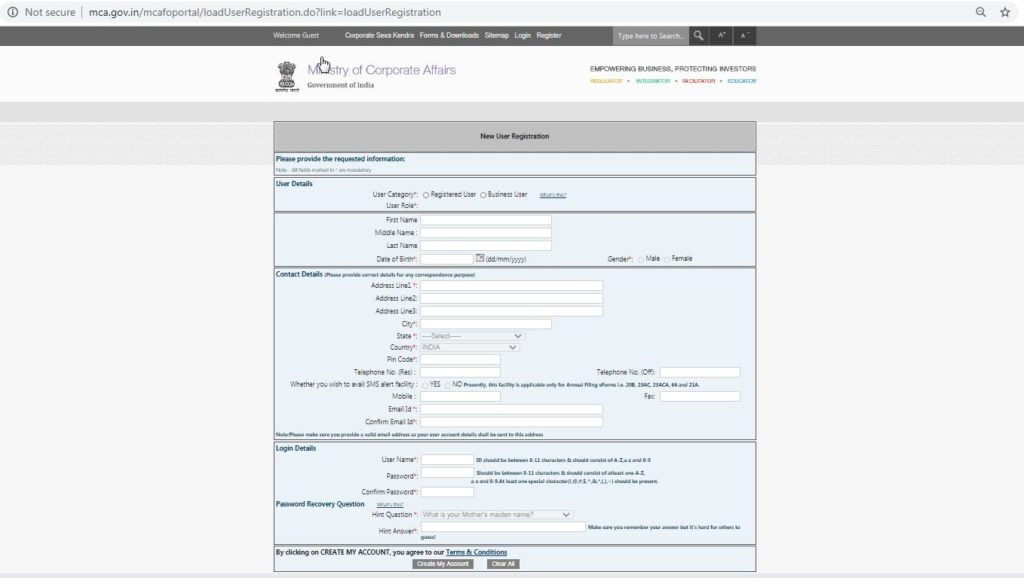Click the Welcome Guest text
The height and width of the screenshot is (578, 1024).
296,35
